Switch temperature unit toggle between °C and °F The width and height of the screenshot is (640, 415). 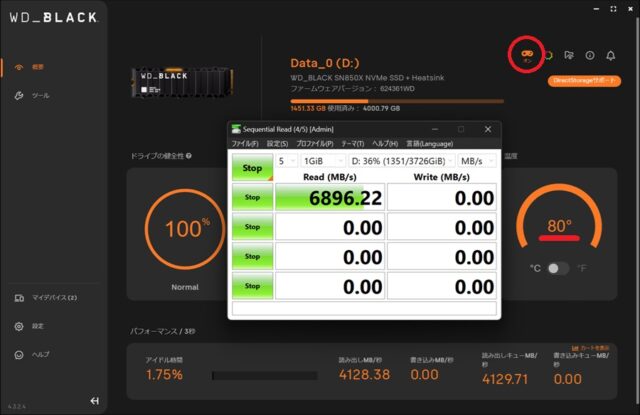tap(558, 269)
